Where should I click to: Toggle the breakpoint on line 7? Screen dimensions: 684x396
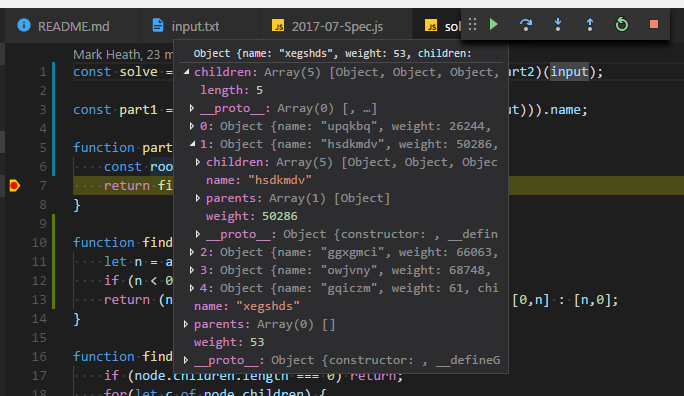[x=14, y=186]
